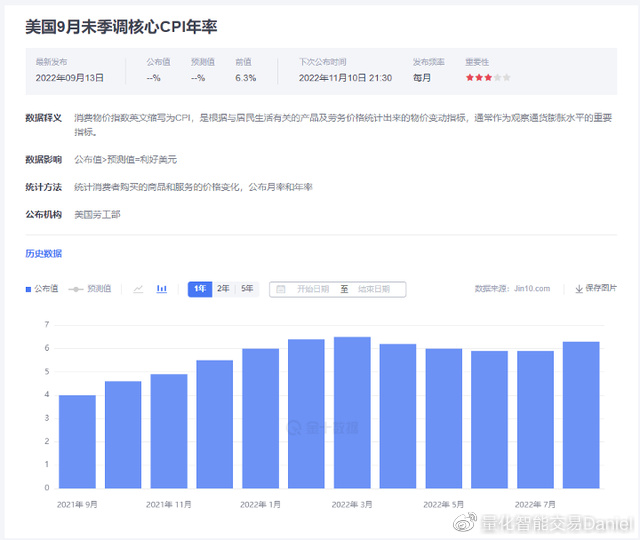The height and width of the screenshot is (540, 640).
Task: Select the 5年 time range tab
Action: 247,289
